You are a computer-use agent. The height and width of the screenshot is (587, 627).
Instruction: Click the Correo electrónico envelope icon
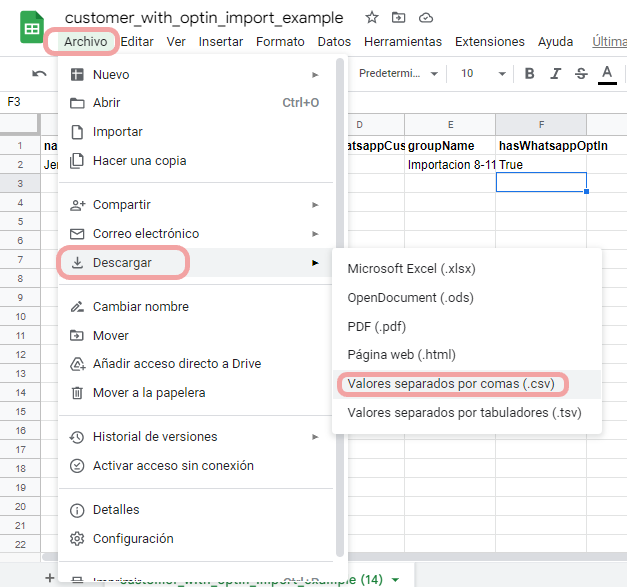click(77, 234)
